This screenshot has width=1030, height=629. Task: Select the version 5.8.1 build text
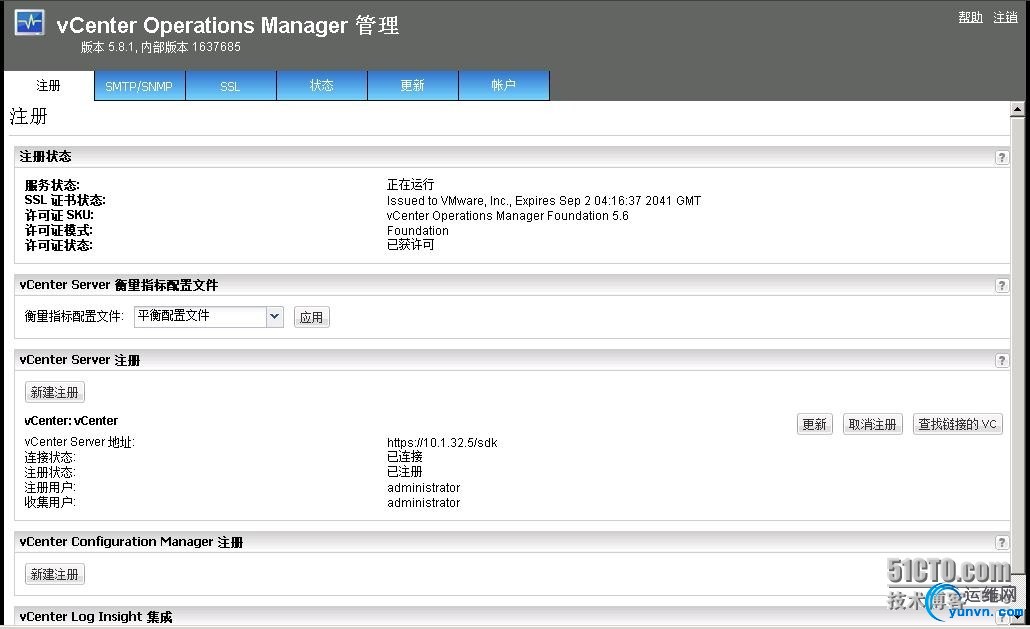161,47
